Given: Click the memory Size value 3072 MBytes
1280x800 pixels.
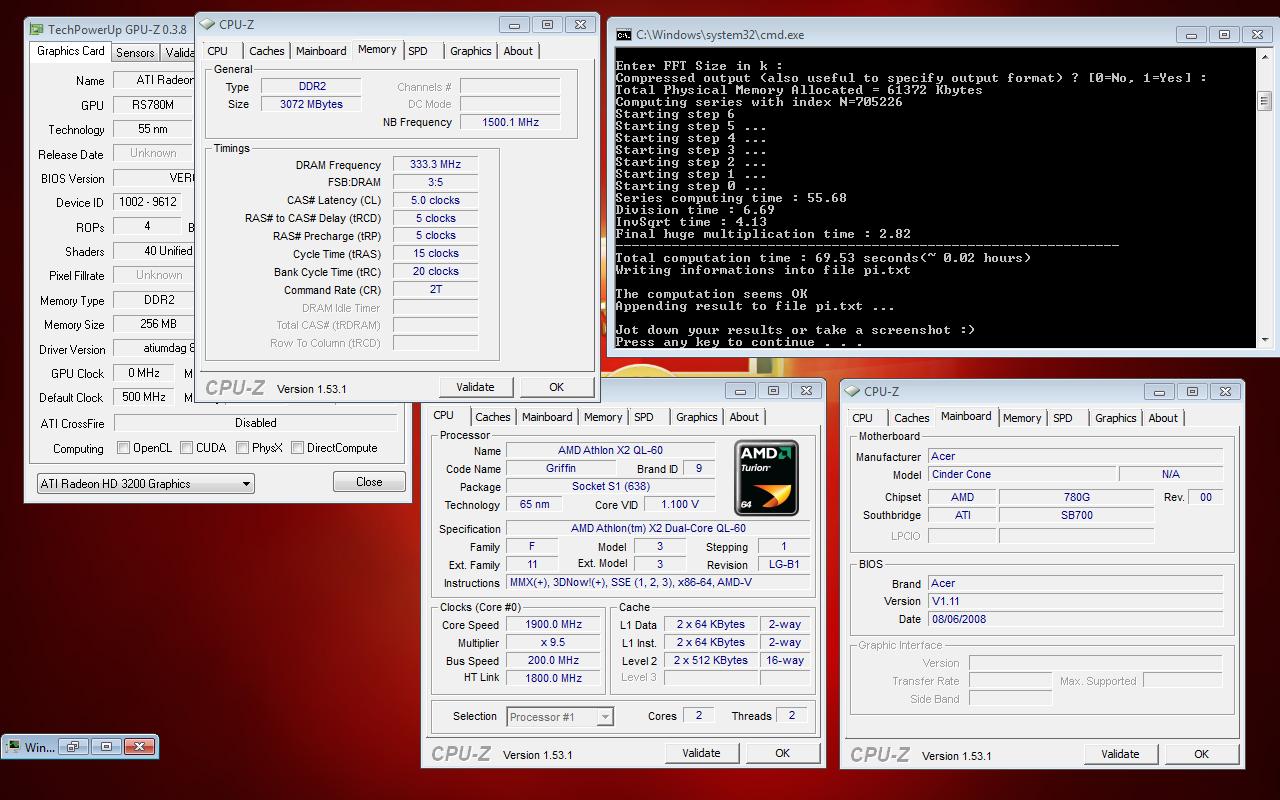Looking at the screenshot, I should [312, 104].
